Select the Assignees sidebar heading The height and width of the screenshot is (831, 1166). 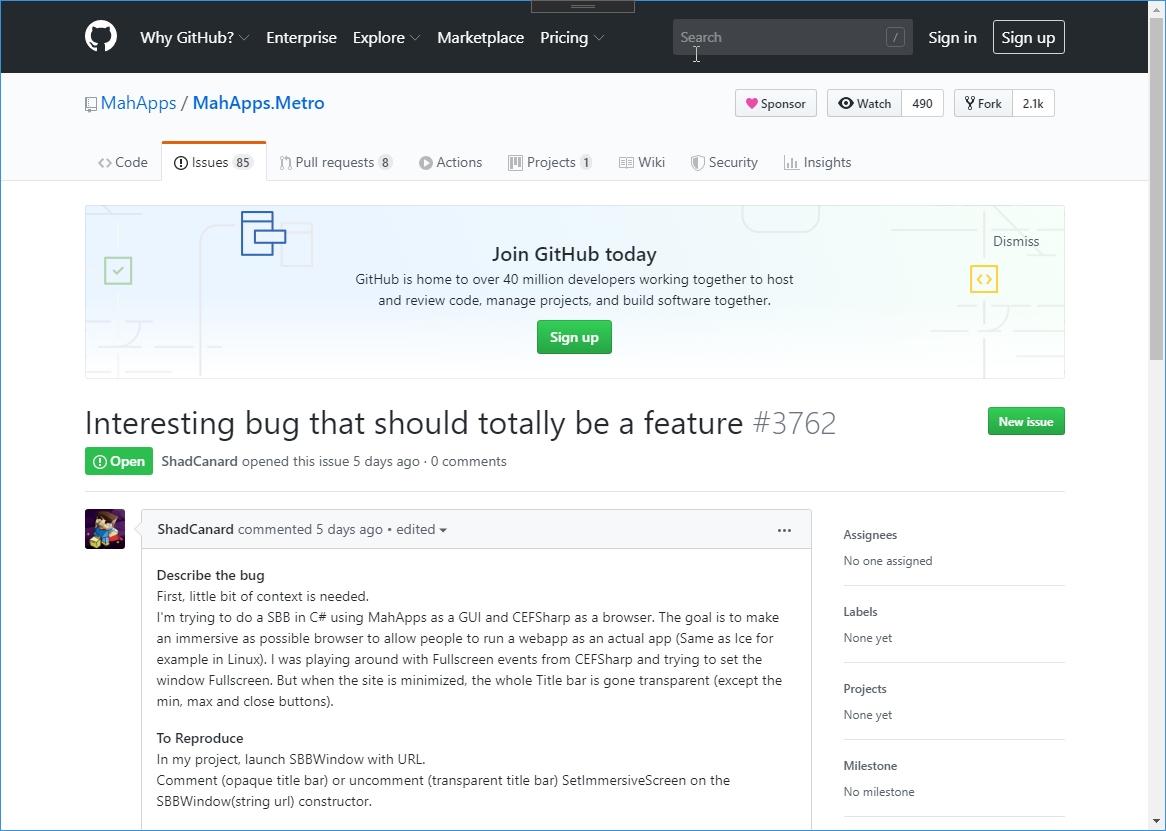[870, 534]
